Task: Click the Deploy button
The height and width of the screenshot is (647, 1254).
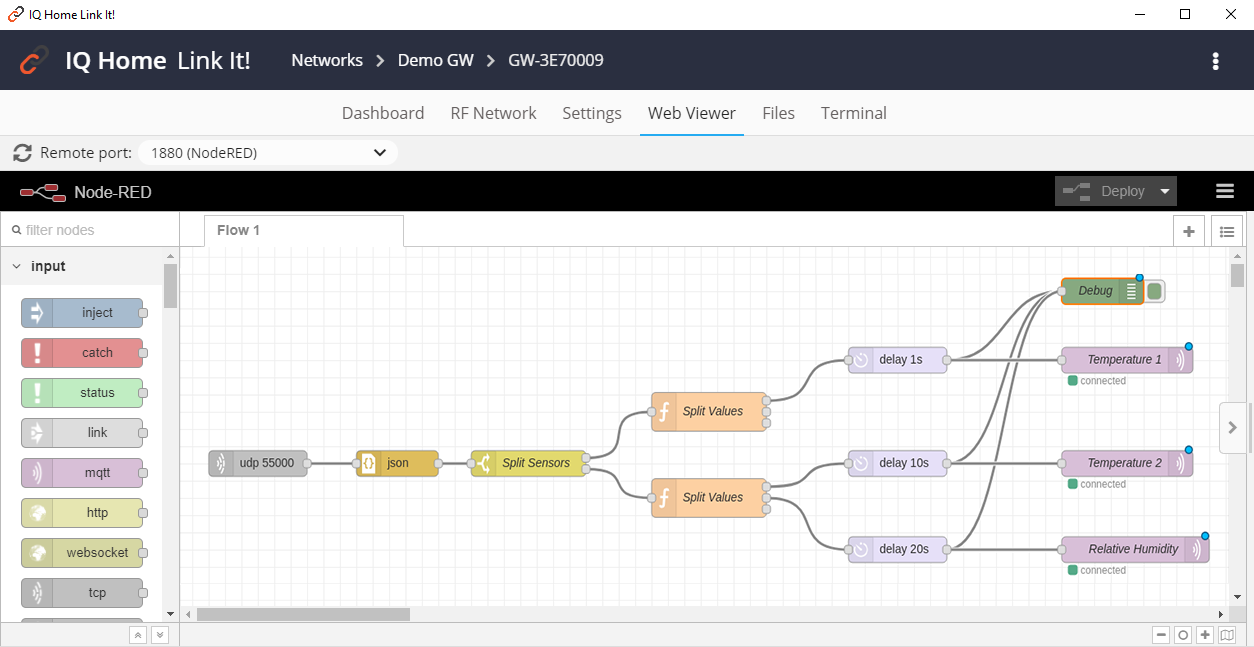Action: 1104,191
